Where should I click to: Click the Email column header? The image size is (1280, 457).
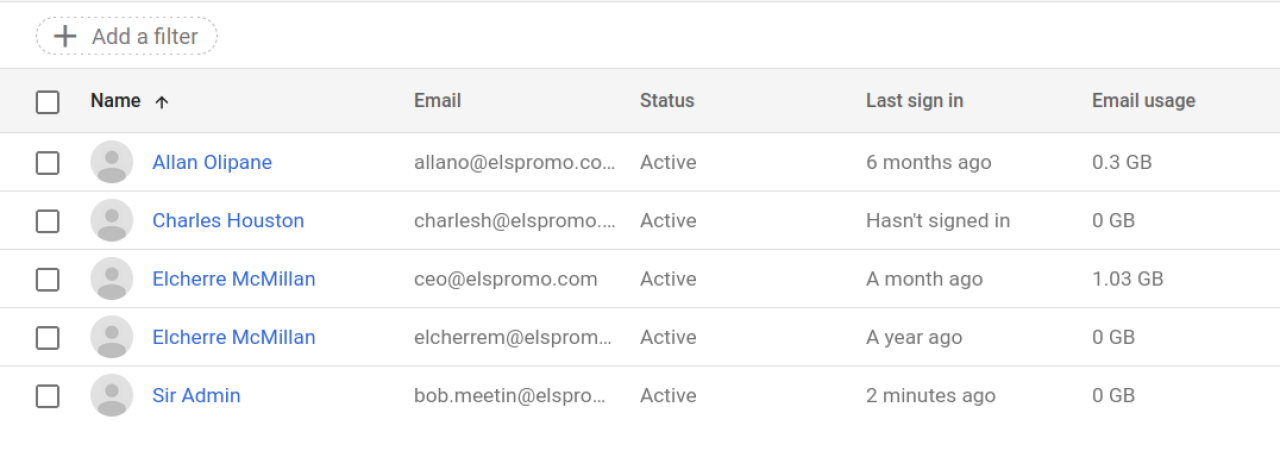(x=437, y=101)
